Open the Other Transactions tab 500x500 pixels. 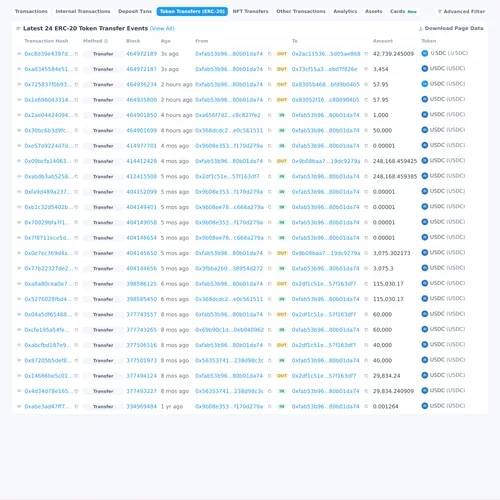pyautogui.click(x=301, y=11)
